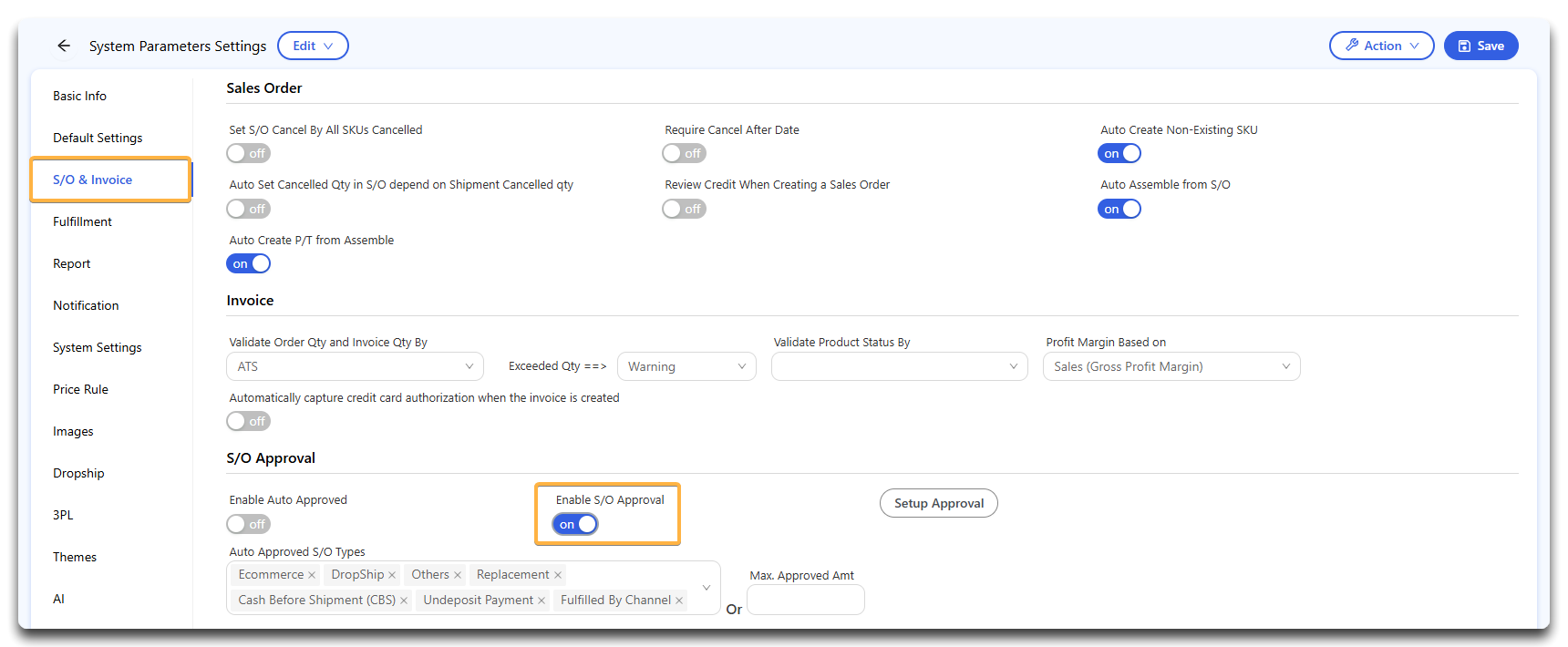
Task: Open Validate Product Status By dropdown
Action: point(899,366)
